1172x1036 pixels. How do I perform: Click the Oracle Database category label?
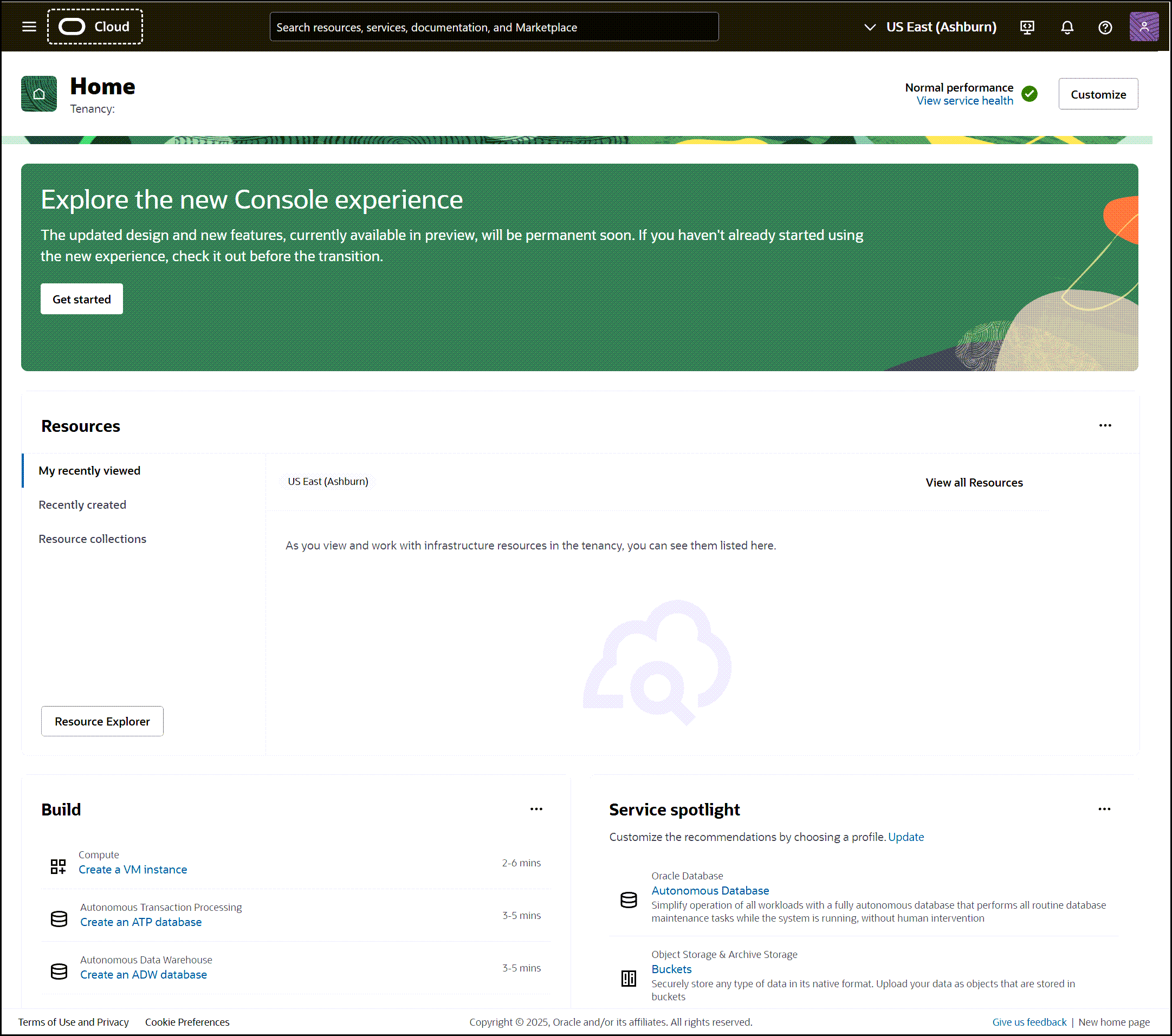687,876
